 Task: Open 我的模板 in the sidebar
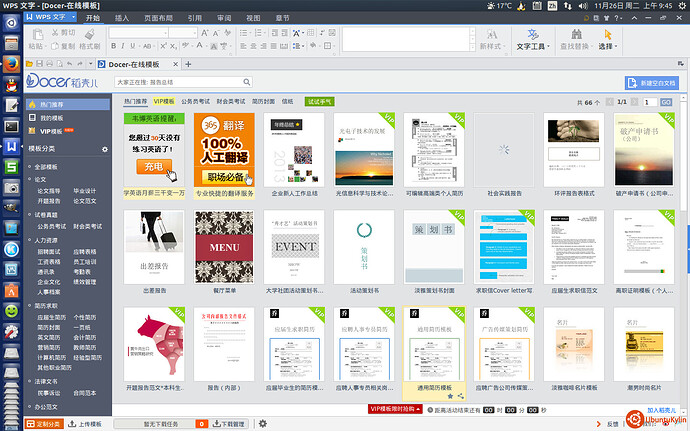51,117
